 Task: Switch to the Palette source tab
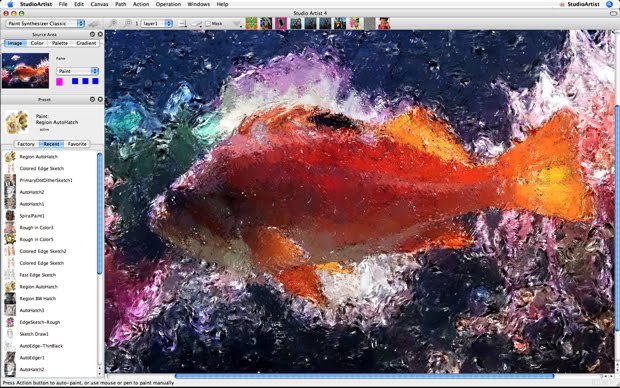coord(60,43)
